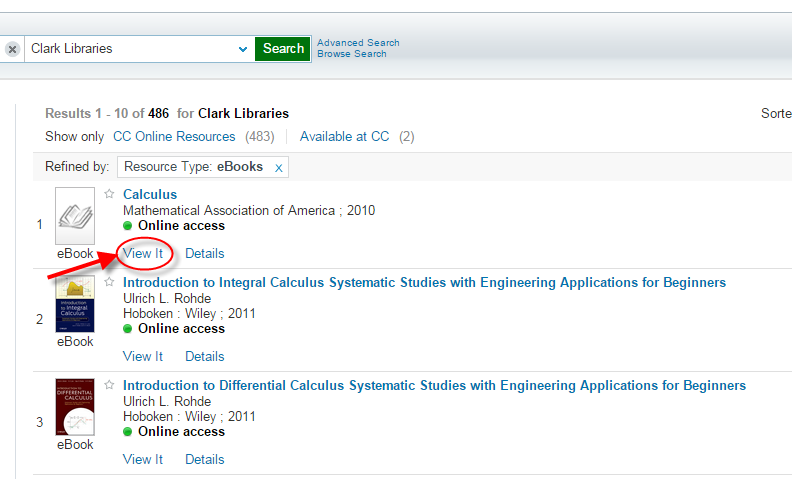This screenshot has height=479, width=792.
Task: Star the Calculus eBook as a favorite
Action: point(109,194)
